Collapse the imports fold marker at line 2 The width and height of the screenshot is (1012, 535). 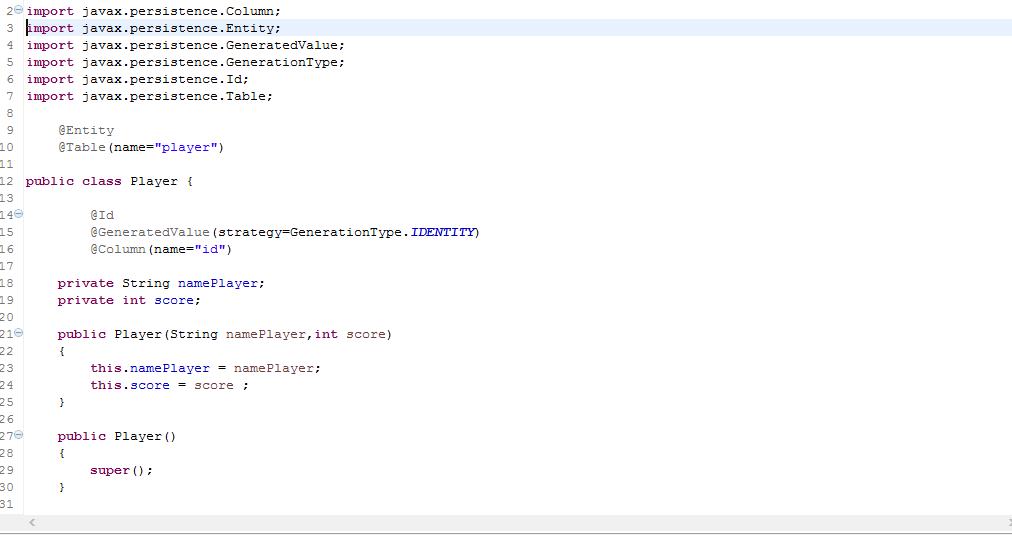(19, 10)
